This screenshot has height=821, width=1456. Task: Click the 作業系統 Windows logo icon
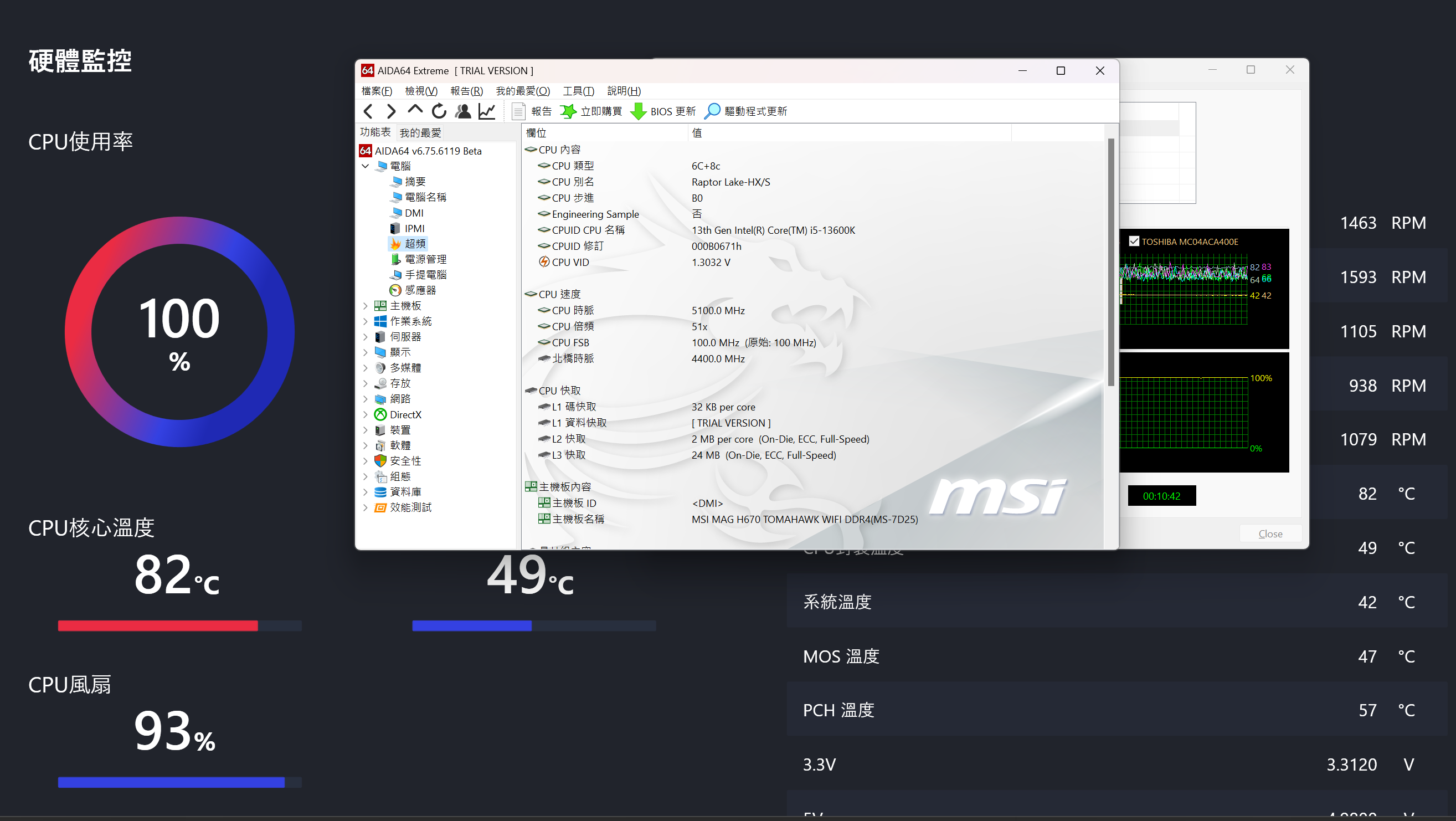tap(380, 321)
